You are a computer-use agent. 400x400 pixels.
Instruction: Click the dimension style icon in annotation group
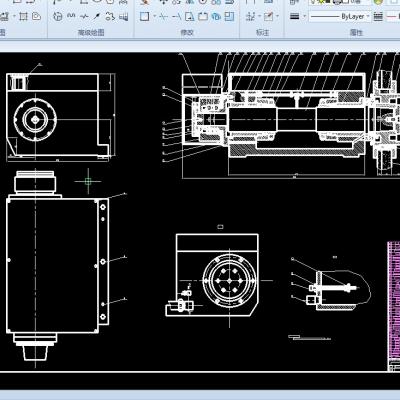pyautogui.click(x=250, y=16)
